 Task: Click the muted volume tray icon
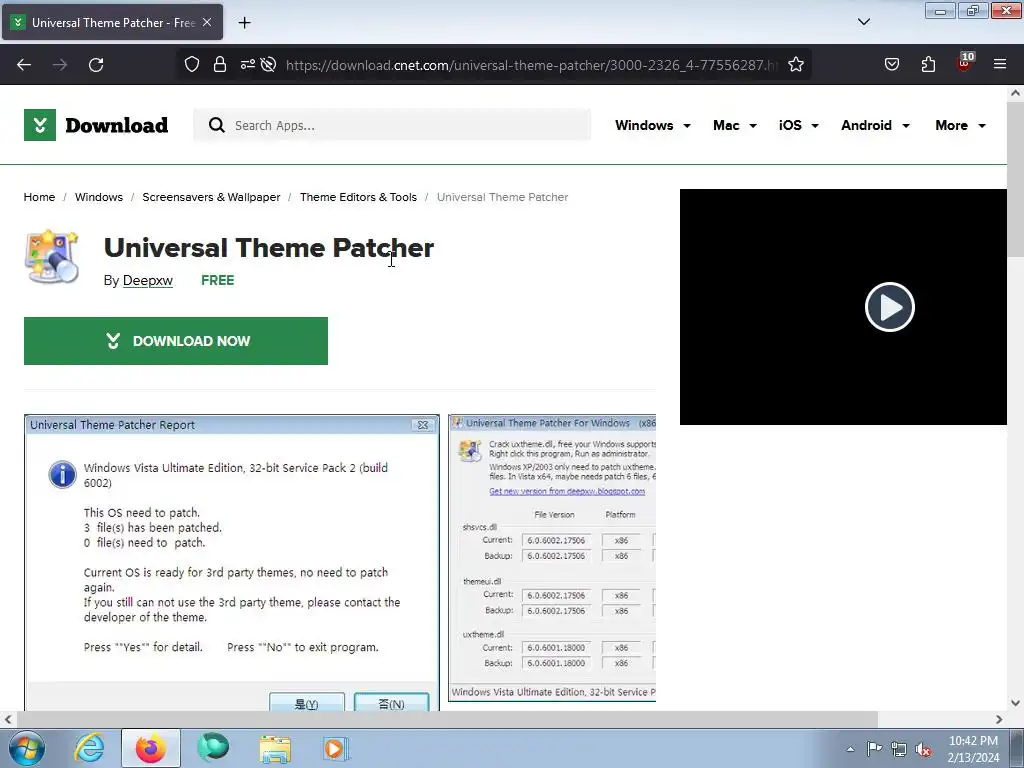point(923,749)
